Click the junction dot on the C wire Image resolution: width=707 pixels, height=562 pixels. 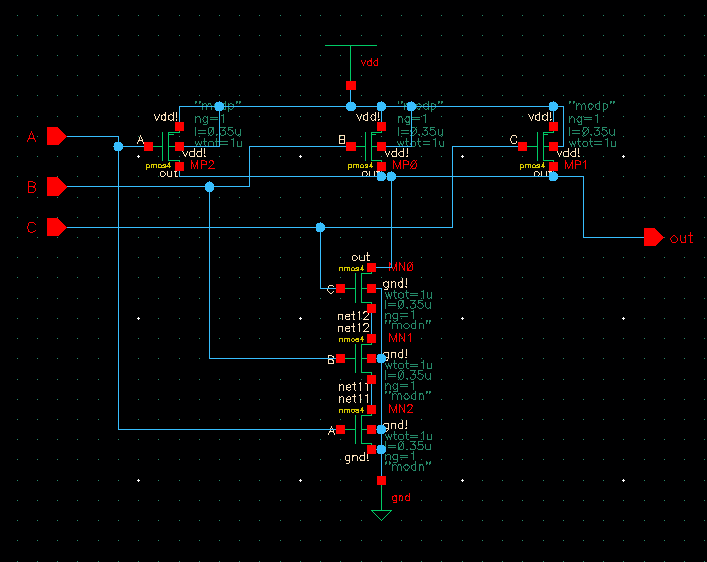click(320, 228)
